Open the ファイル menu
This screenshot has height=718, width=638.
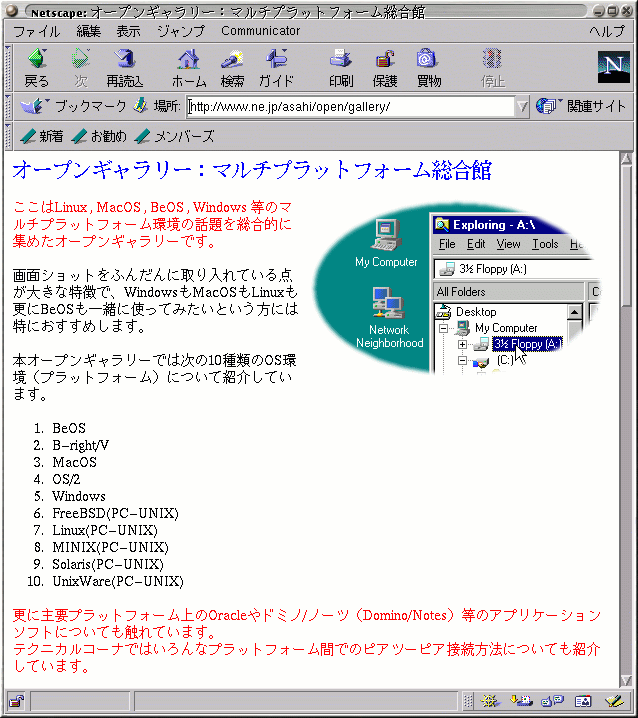point(36,31)
